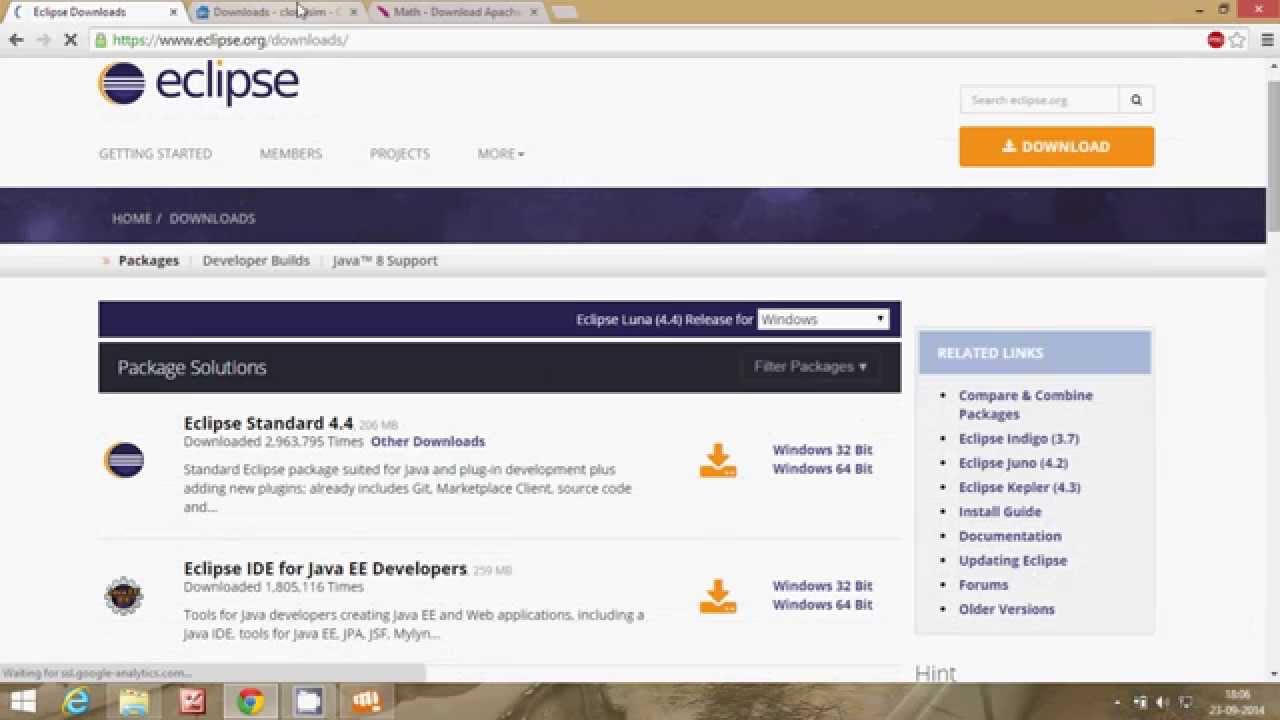Select the Packages sub-tab
1280x720 pixels.
click(x=148, y=260)
